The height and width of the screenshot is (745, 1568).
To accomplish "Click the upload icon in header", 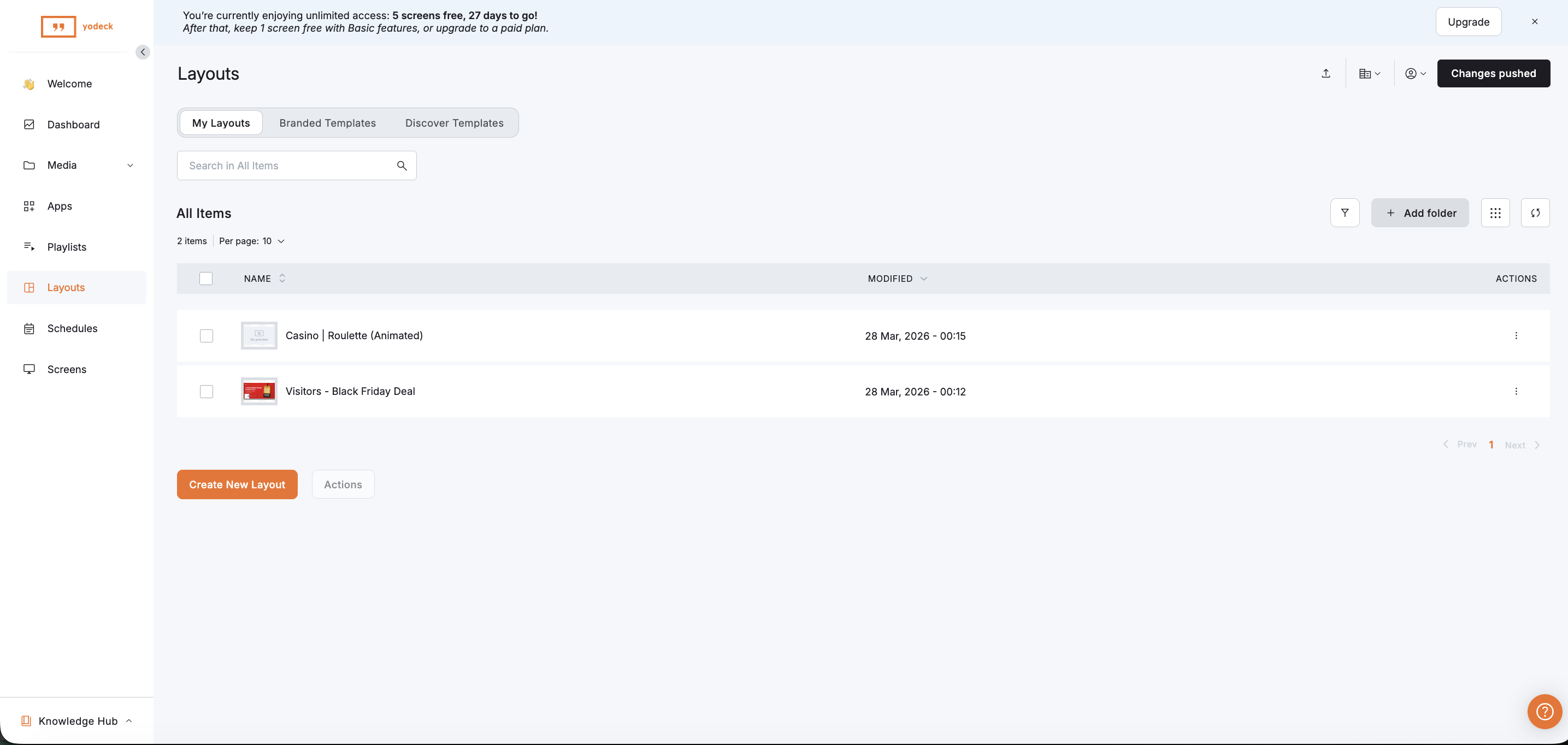I will click(1326, 74).
